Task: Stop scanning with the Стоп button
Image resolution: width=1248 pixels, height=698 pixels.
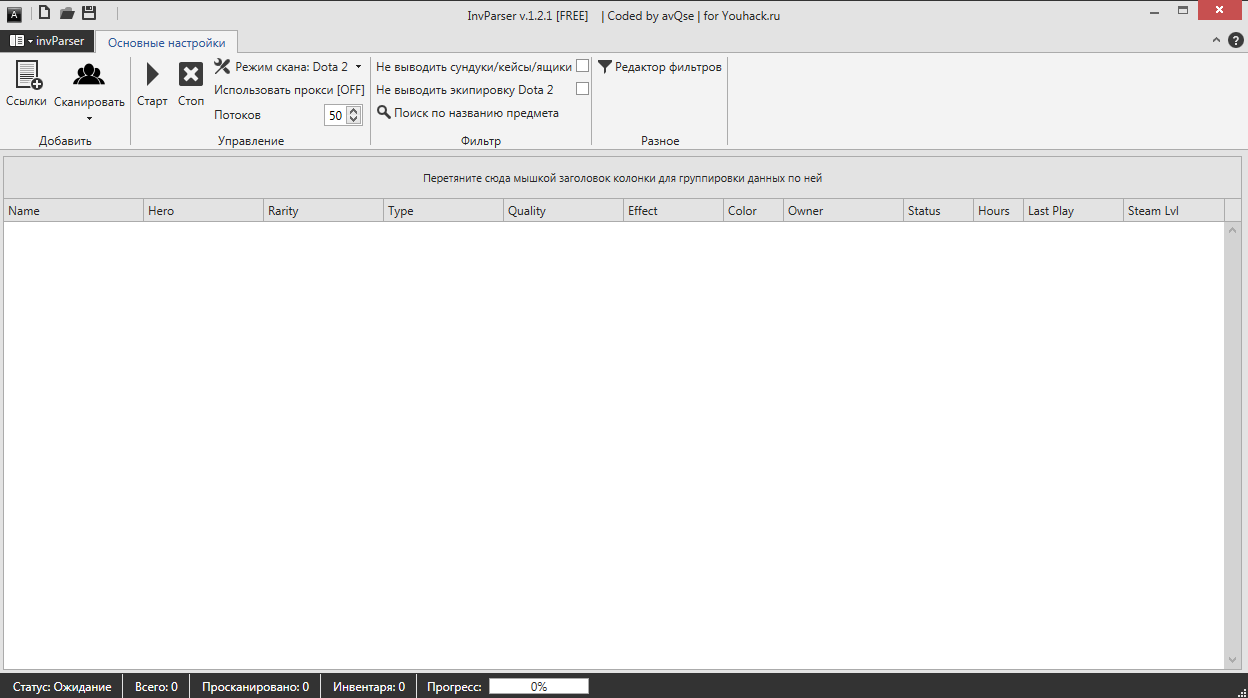Action: (x=191, y=84)
